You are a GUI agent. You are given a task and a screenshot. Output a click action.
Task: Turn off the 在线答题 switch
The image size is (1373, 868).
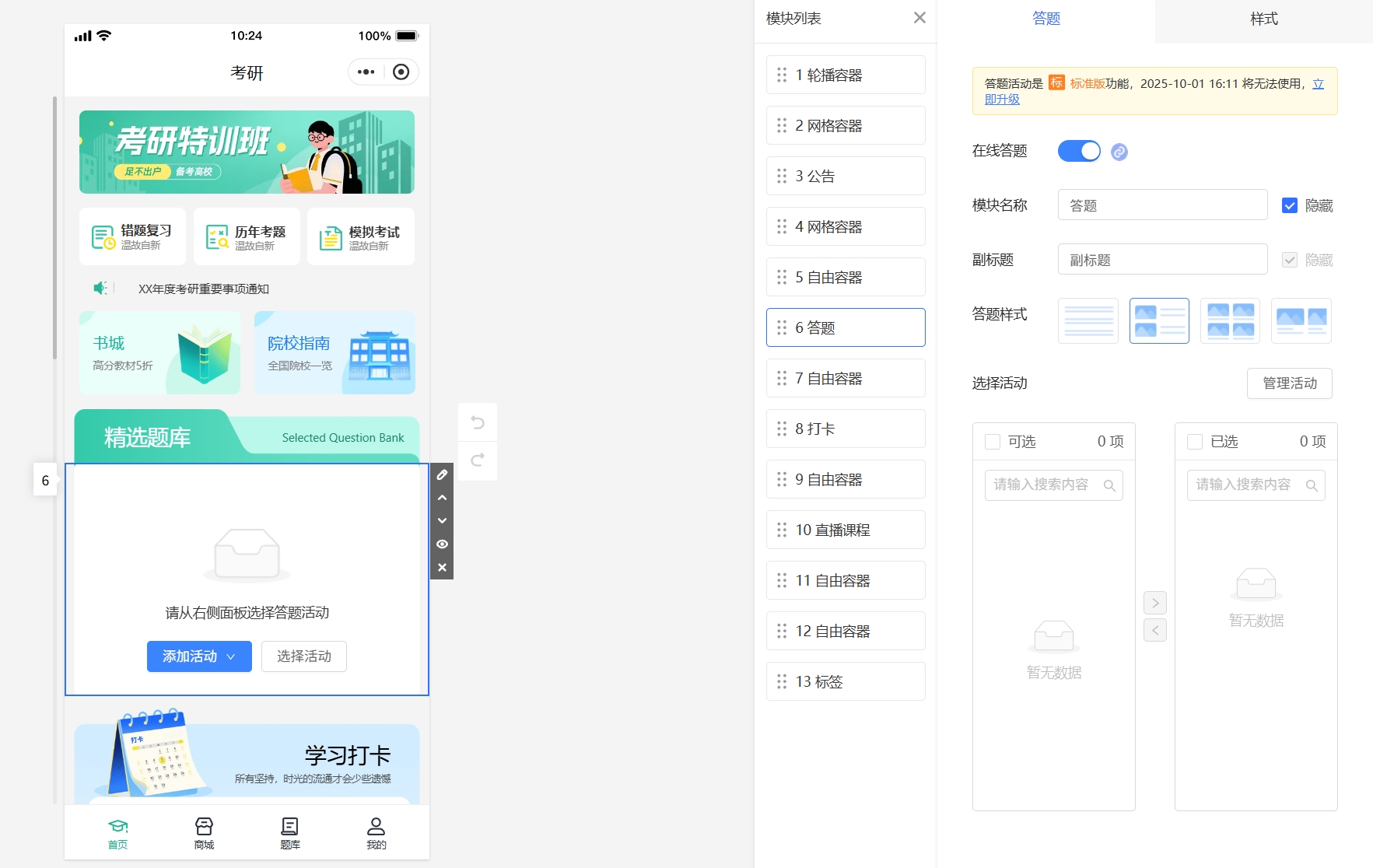pyautogui.click(x=1078, y=151)
